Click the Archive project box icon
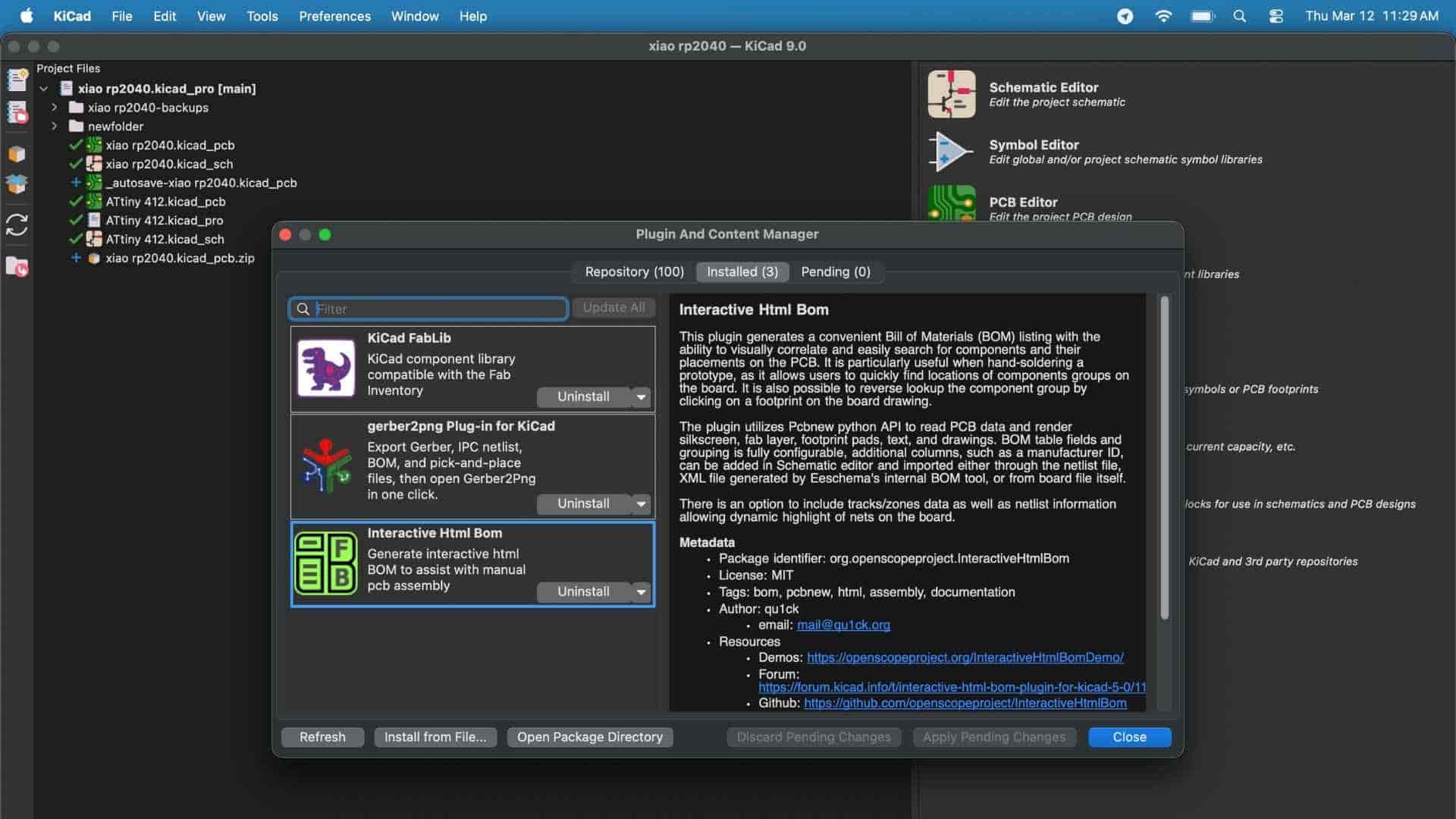This screenshot has width=1456, height=819. (17, 154)
